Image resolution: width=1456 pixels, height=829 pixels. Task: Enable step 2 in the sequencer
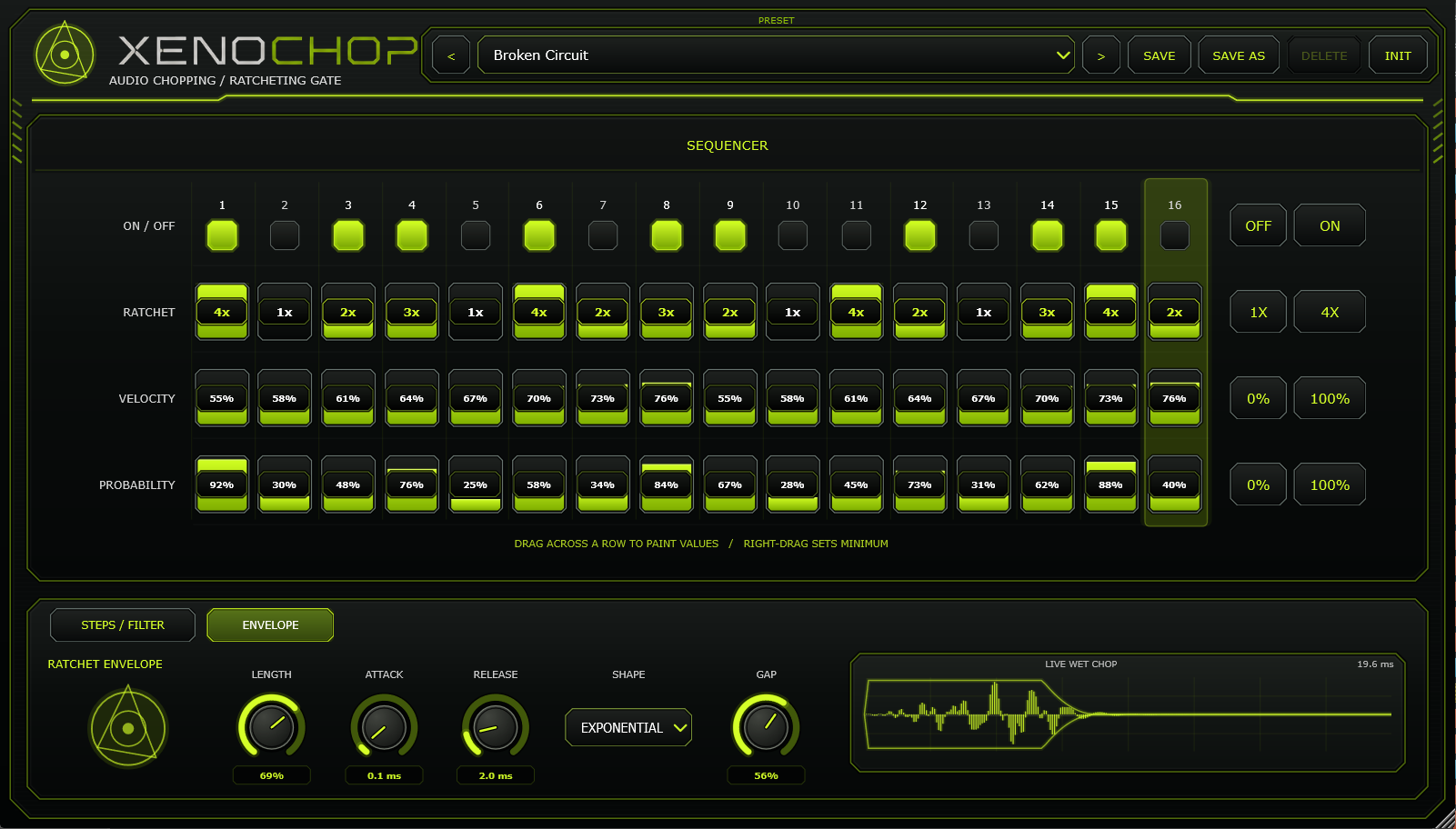point(285,235)
